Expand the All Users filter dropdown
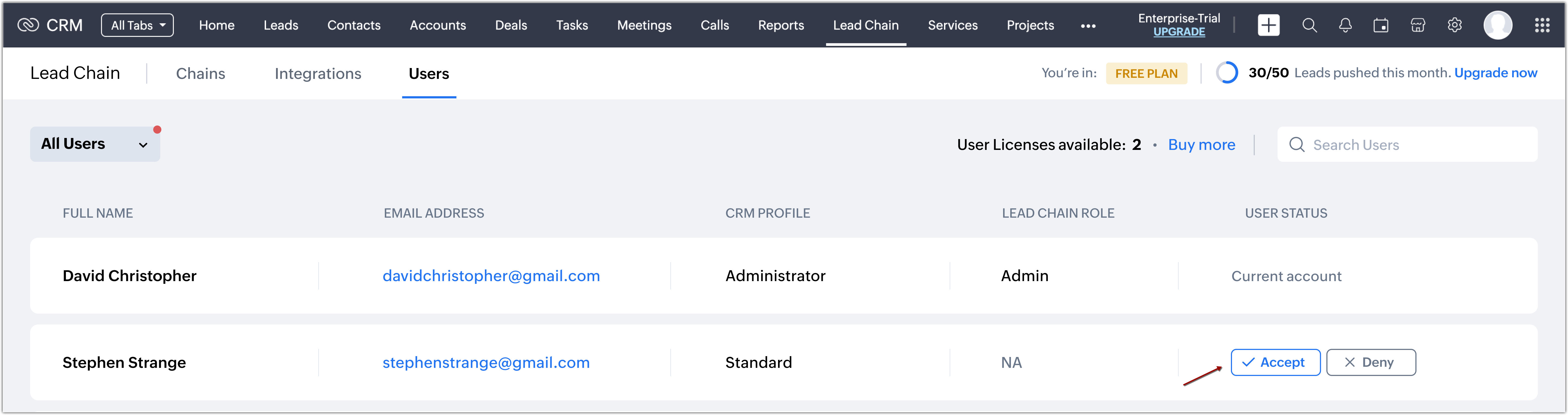Image resolution: width=1568 pixels, height=415 pixels. pyautogui.click(x=95, y=144)
